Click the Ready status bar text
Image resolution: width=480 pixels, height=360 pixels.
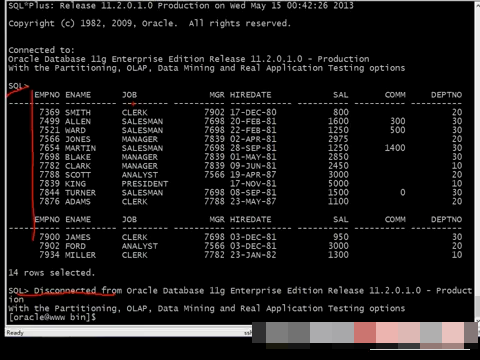(15, 332)
